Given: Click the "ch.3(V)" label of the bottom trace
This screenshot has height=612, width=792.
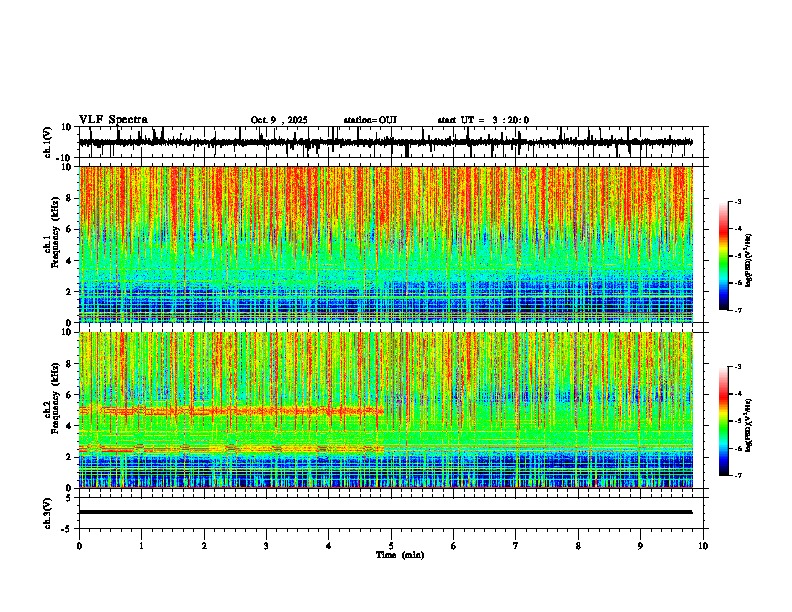Looking at the screenshot, I should click(x=48, y=514).
